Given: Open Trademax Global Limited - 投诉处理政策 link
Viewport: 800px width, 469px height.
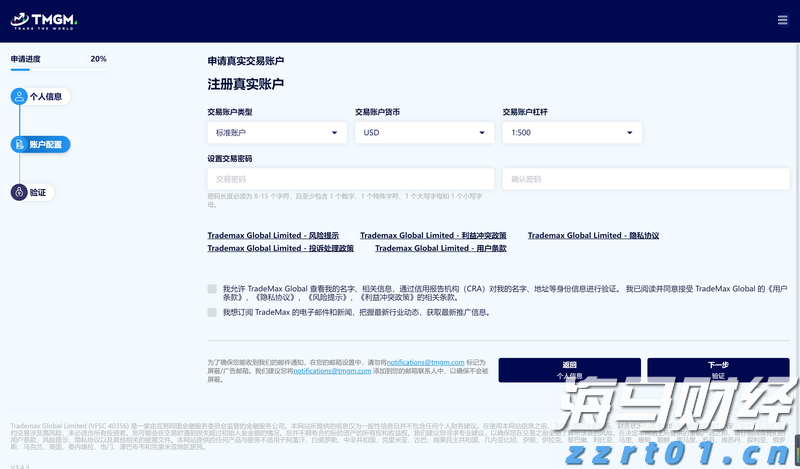Looking at the screenshot, I should [x=281, y=248].
